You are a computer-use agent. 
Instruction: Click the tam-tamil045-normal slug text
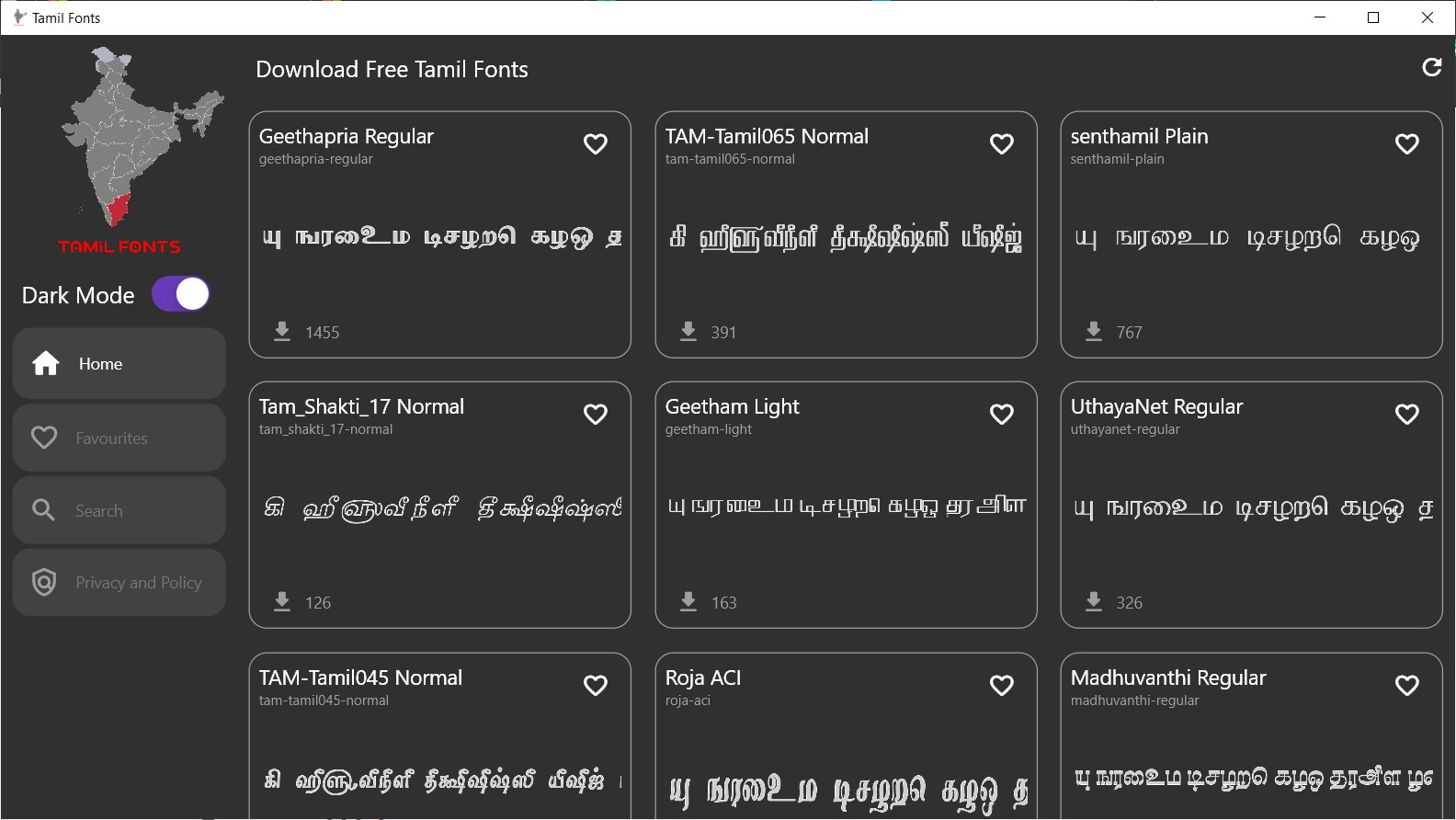coord(324,700)
